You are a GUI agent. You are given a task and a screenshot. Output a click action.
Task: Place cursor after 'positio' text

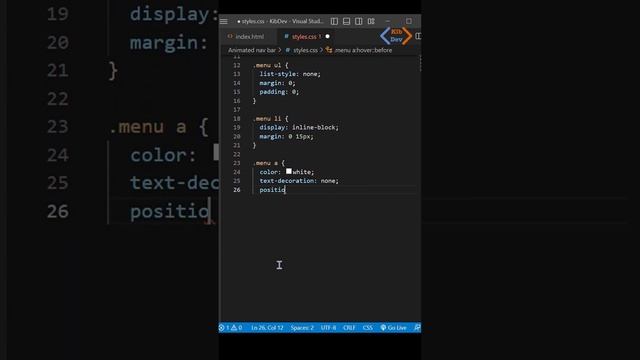[286, 190]
